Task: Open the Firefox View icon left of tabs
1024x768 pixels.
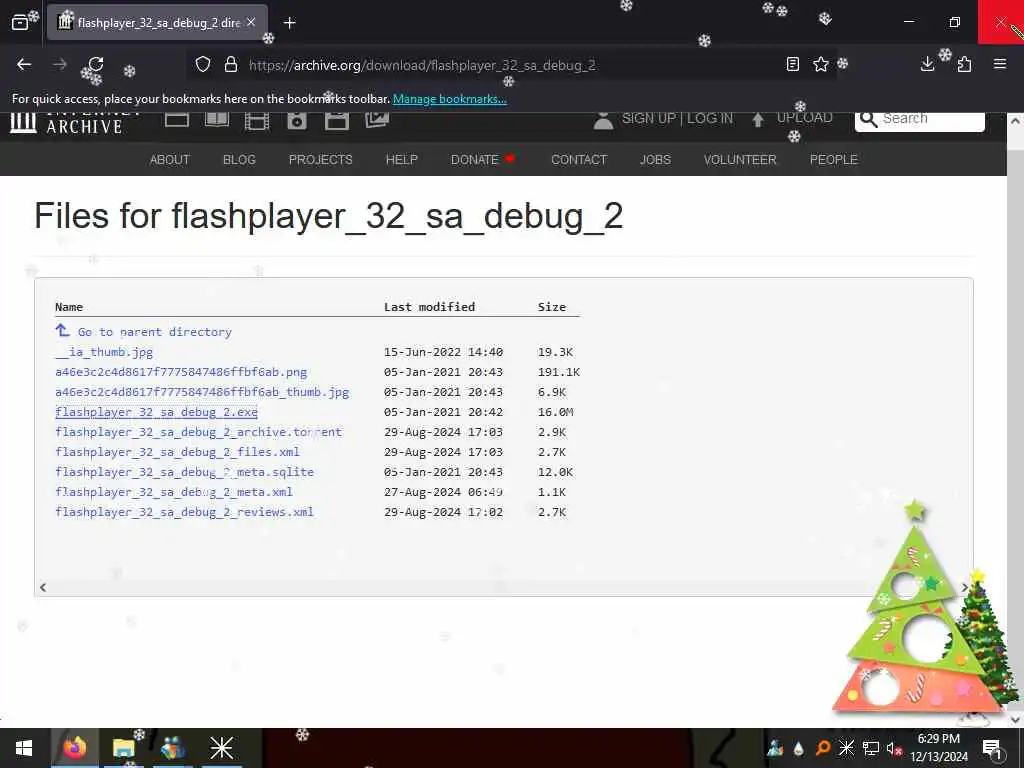Action: click(20, 23)
